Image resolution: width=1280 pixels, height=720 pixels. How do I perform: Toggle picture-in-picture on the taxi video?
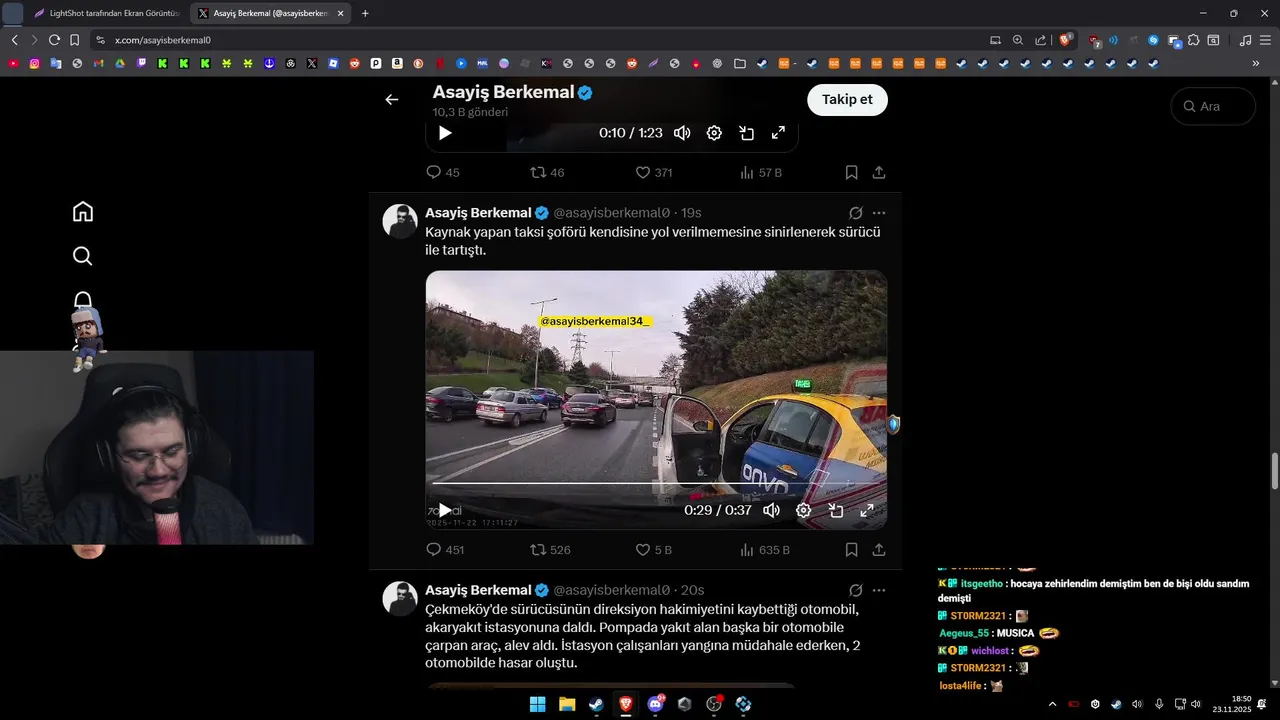point(836,510)
